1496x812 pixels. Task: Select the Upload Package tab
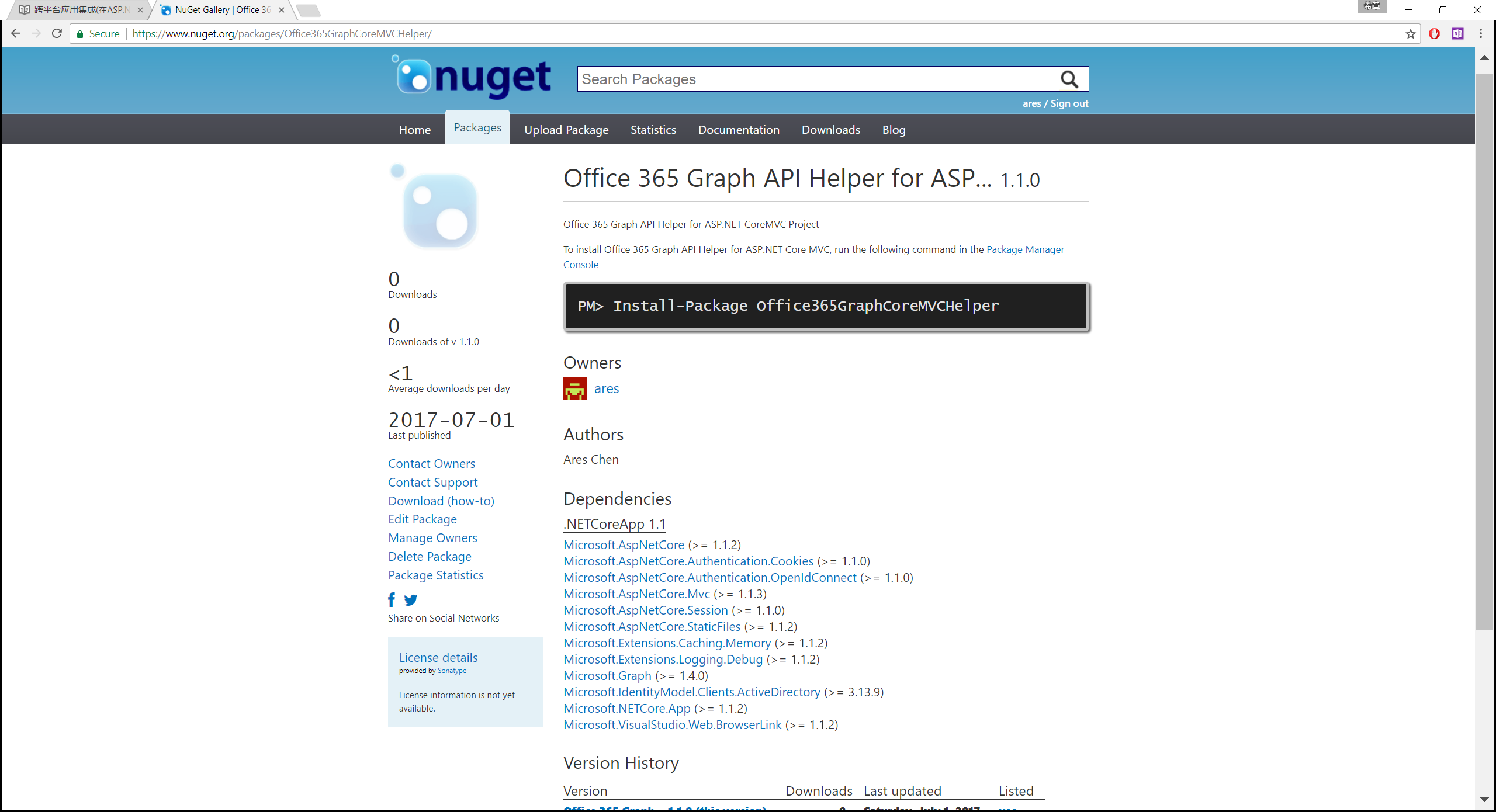coord(566,129)
